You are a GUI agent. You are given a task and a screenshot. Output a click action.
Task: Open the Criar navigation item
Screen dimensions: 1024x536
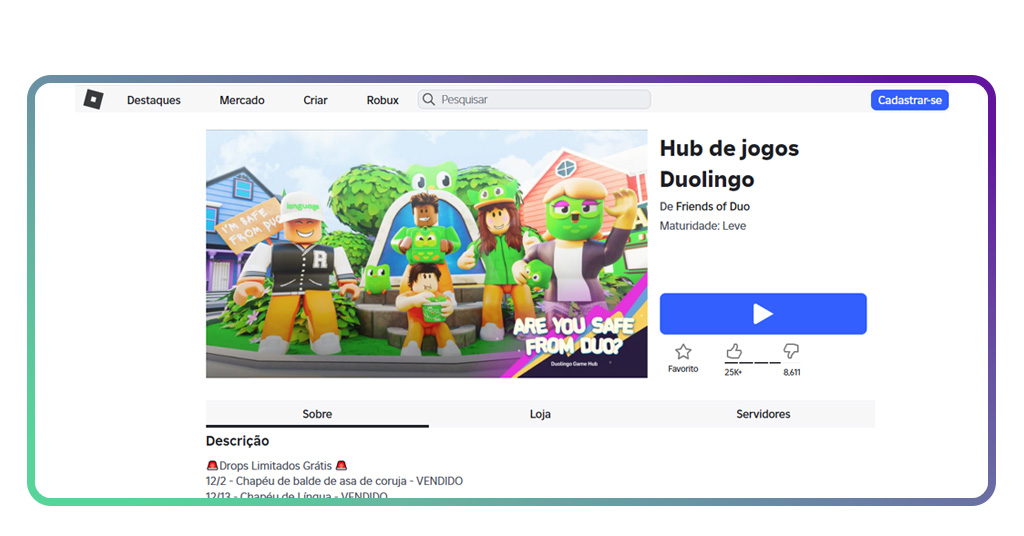(315, 100)
